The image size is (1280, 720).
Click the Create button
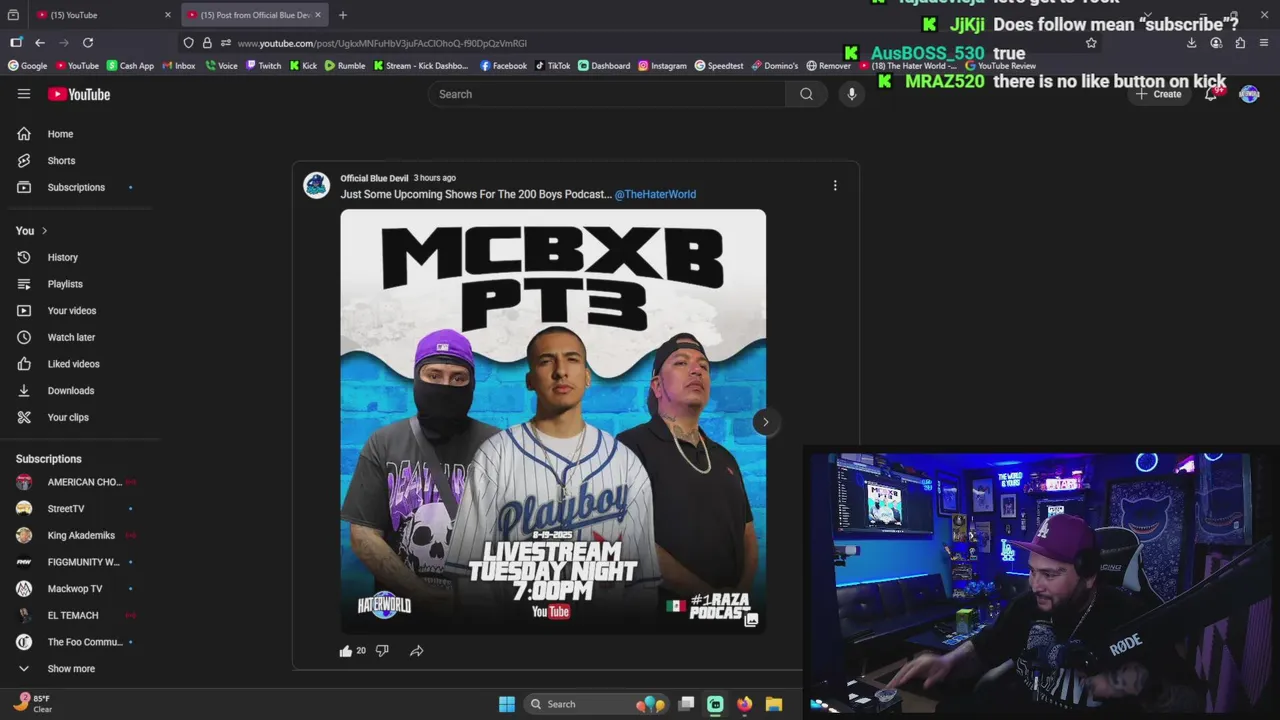point(1158,94)
